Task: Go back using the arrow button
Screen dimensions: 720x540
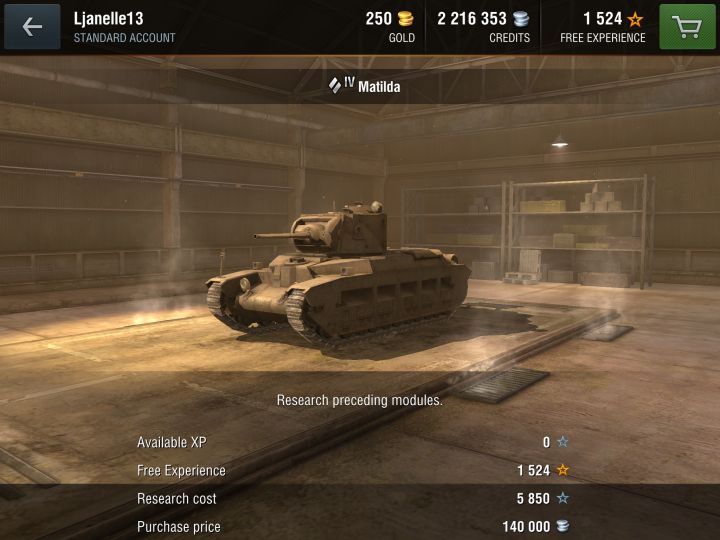Action: 32,27
